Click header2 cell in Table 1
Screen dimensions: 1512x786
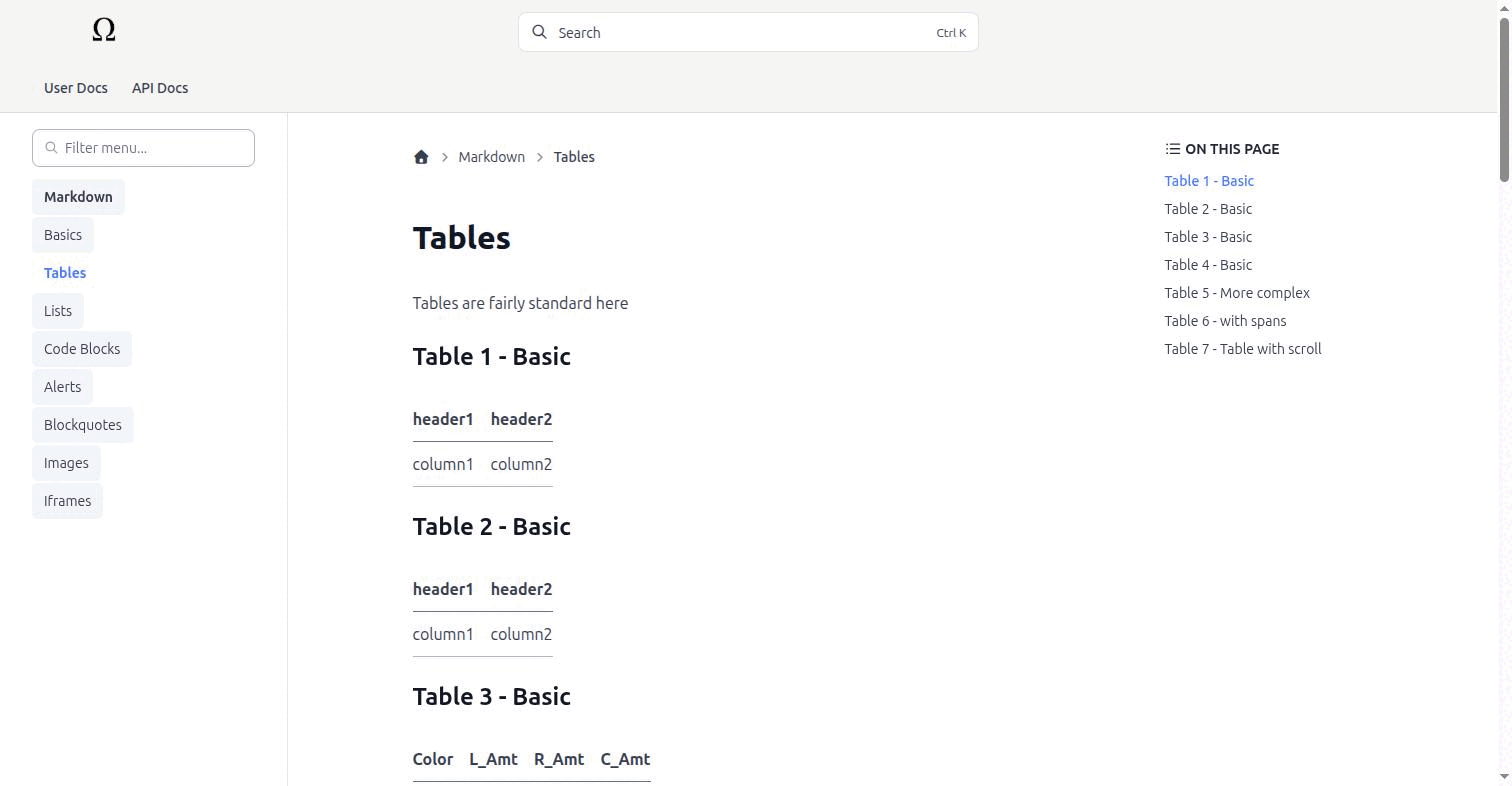click(x=521, y=419)
